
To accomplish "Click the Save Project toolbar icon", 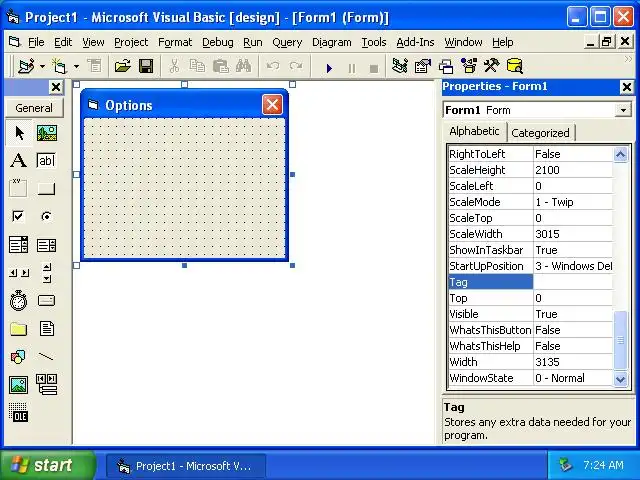I will pos(146,66).
